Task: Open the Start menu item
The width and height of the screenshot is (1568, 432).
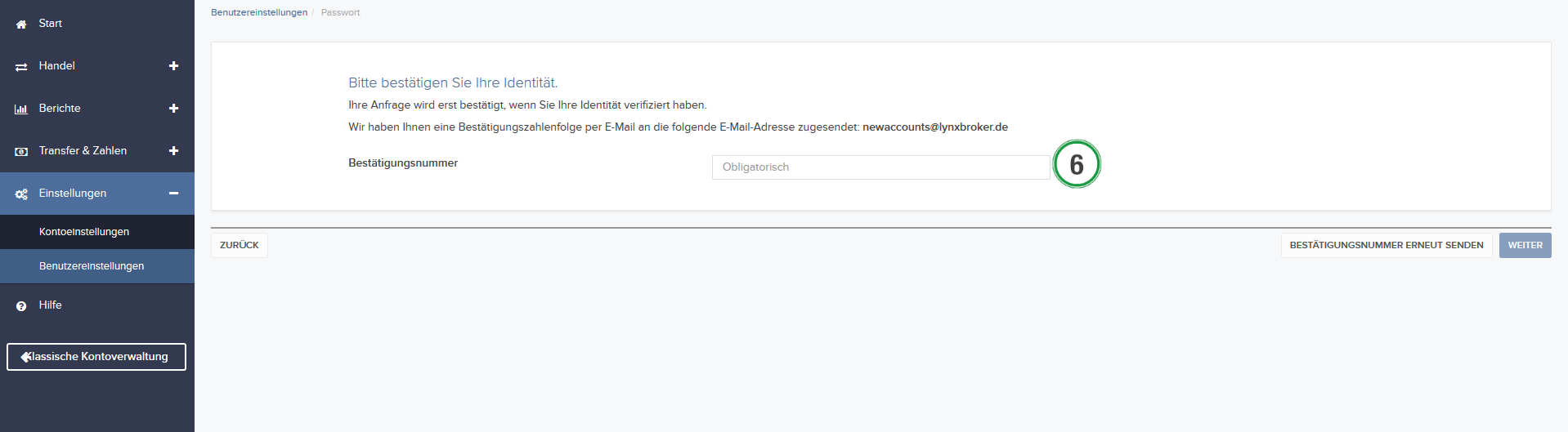Action: pyautogui.click(x=97, y=24)
